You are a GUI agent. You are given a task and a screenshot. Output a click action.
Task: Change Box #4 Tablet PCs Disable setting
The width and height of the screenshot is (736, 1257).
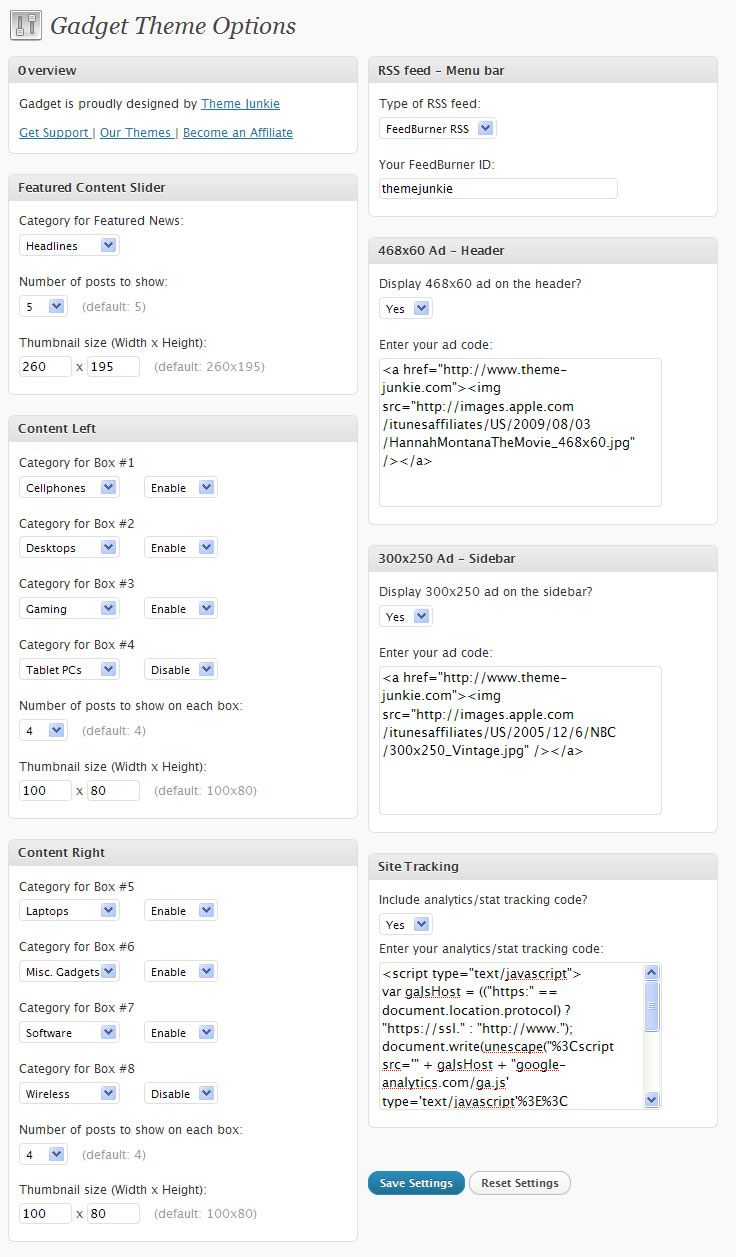[181, 670]
